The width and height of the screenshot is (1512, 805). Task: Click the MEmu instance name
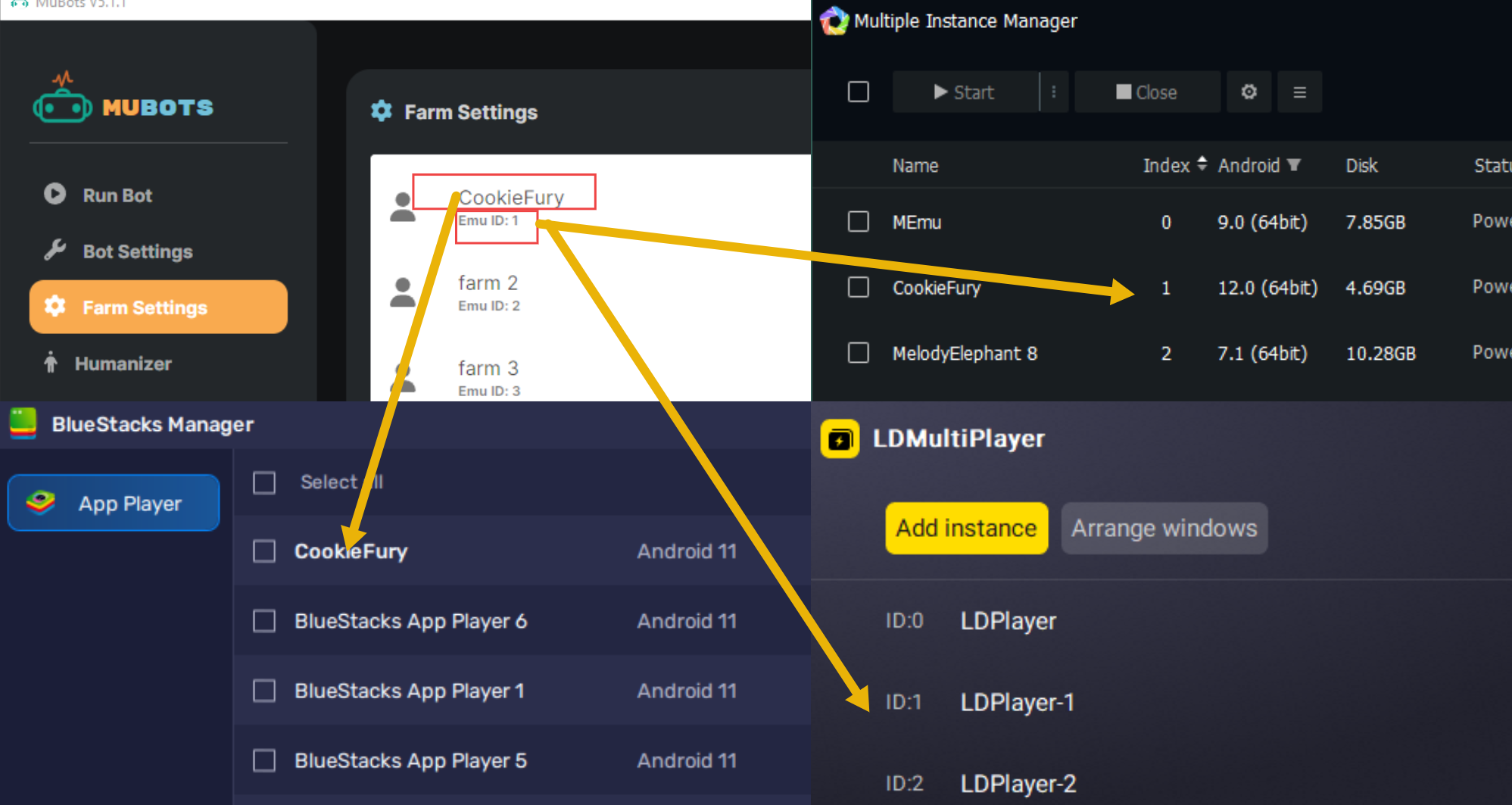tap(916, 222)
